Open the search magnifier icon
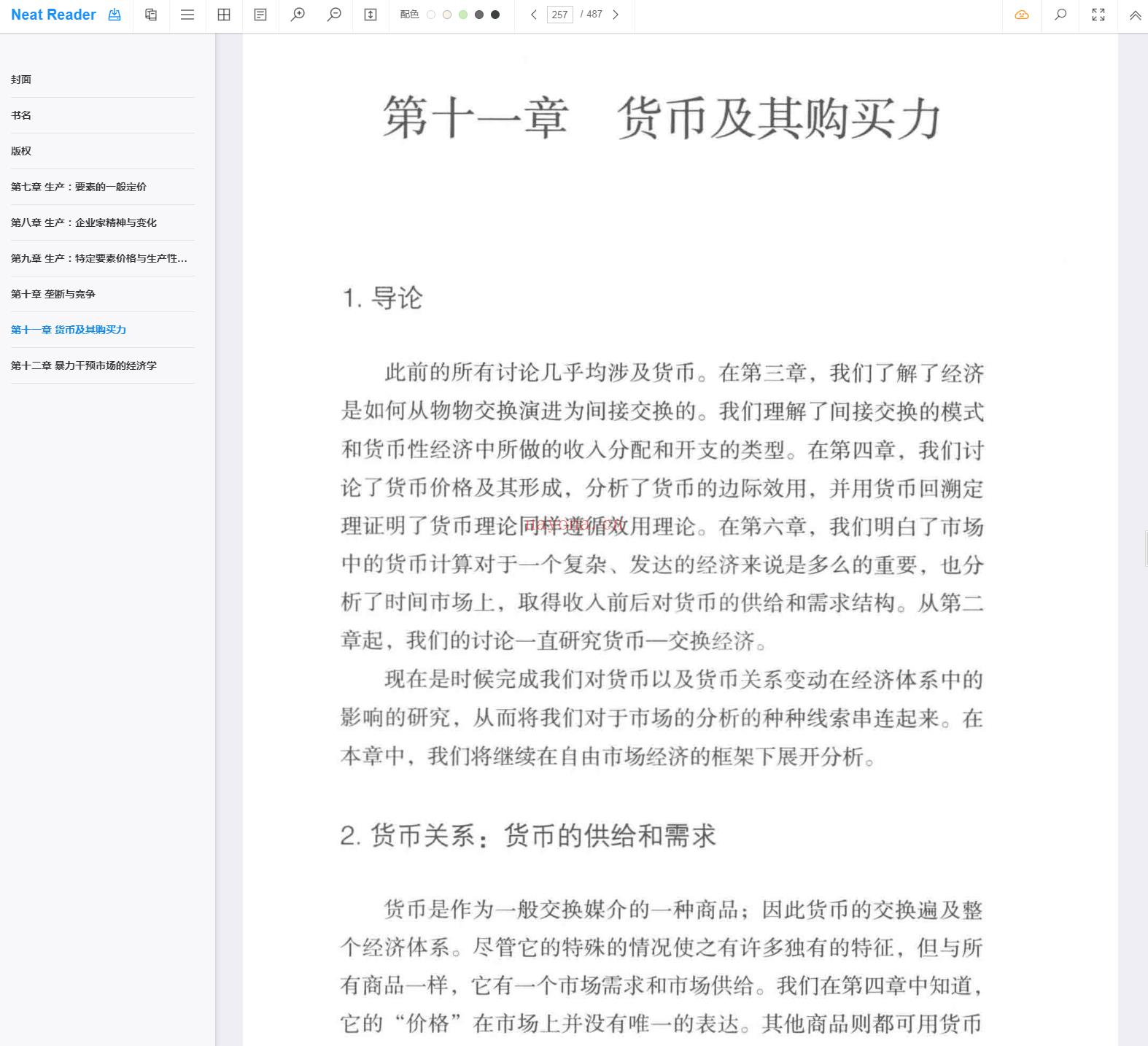 tap(1060, 15)
